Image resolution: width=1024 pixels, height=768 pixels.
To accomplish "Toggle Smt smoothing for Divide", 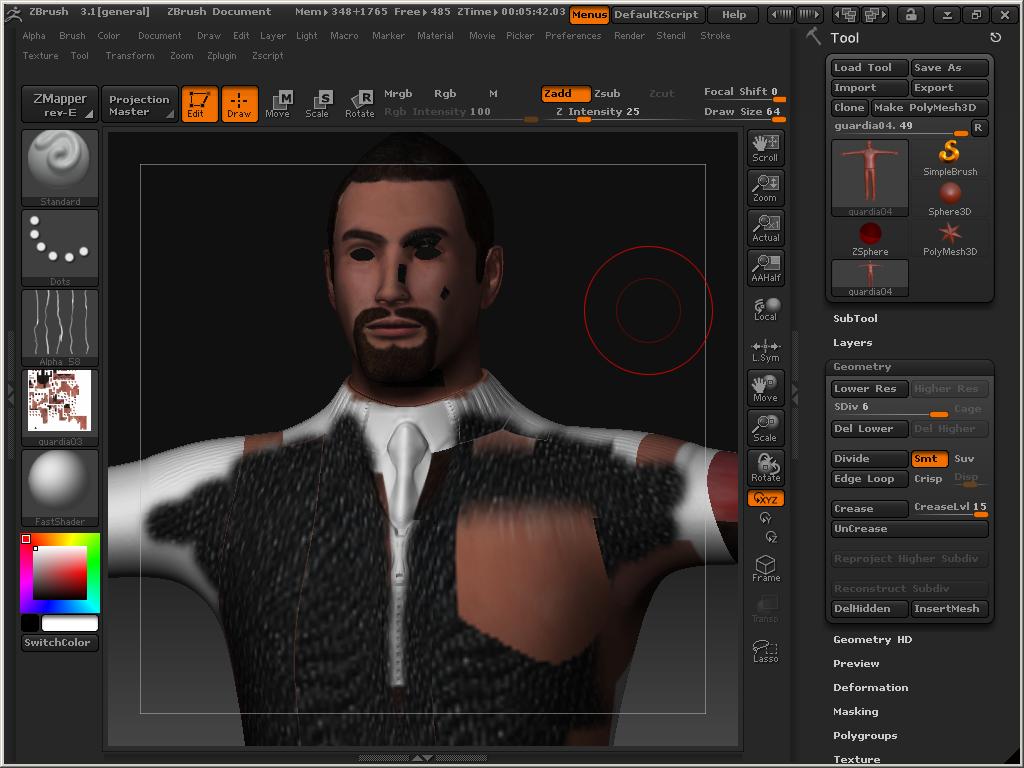I will [x=929, y=458].
